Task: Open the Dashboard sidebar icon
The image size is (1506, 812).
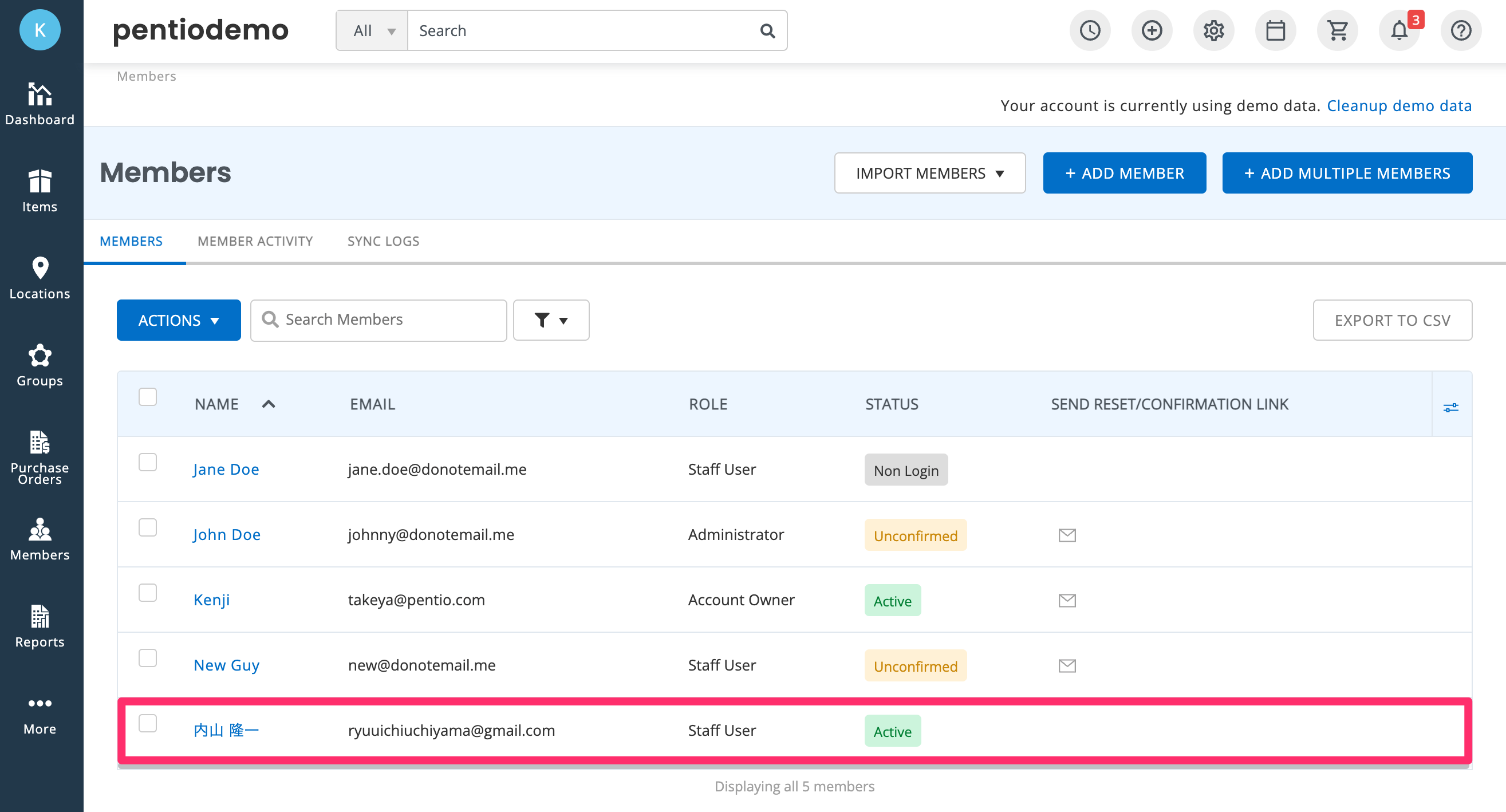Action: (40, 104)
